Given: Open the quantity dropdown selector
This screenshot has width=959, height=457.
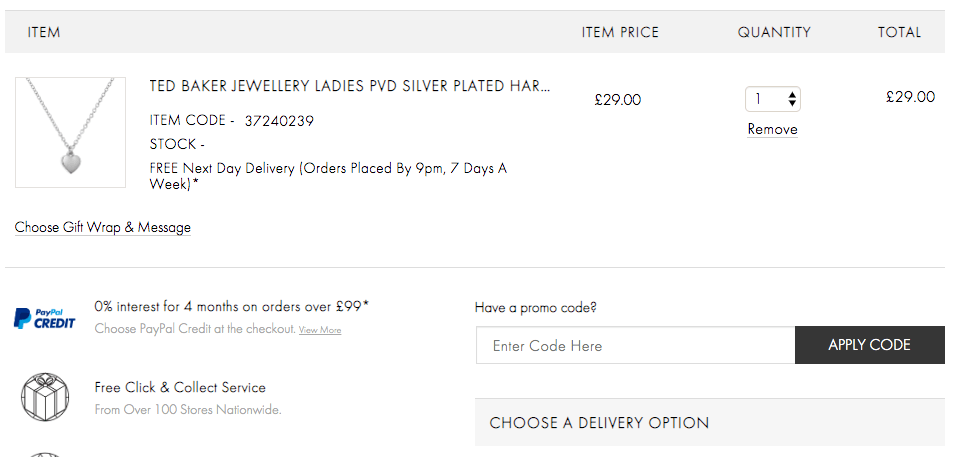Looking at the screenshot, I should (x=772, y=99).
